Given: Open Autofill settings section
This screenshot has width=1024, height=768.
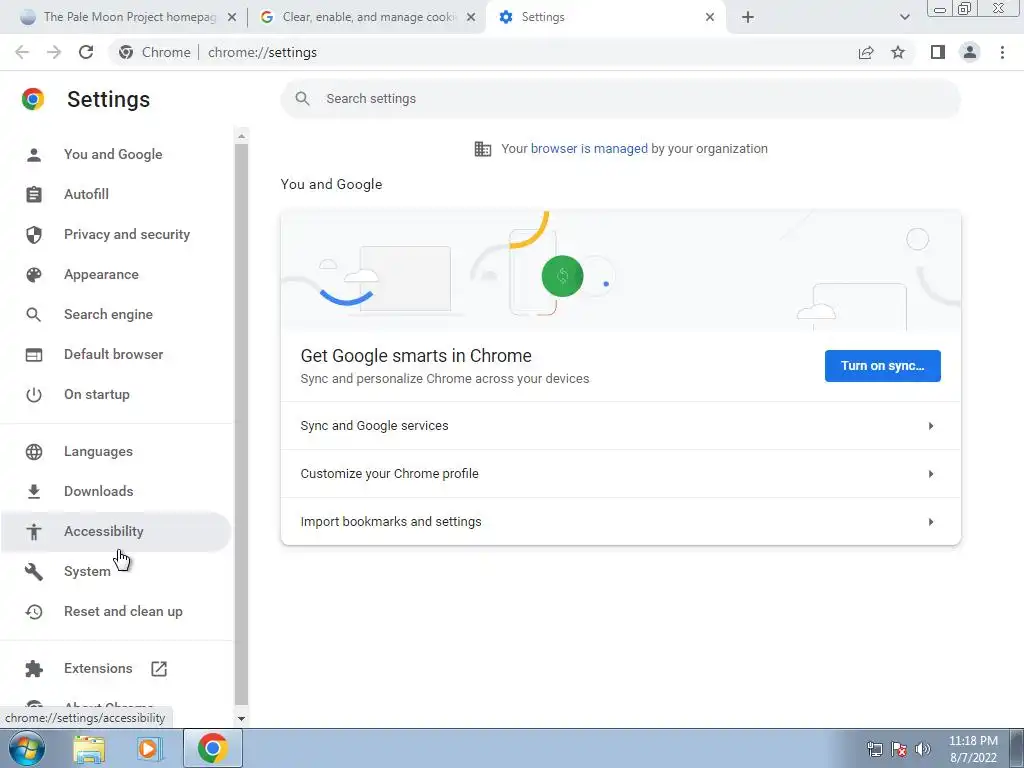Looking at the screenshot, I should [x=116, y=195].
